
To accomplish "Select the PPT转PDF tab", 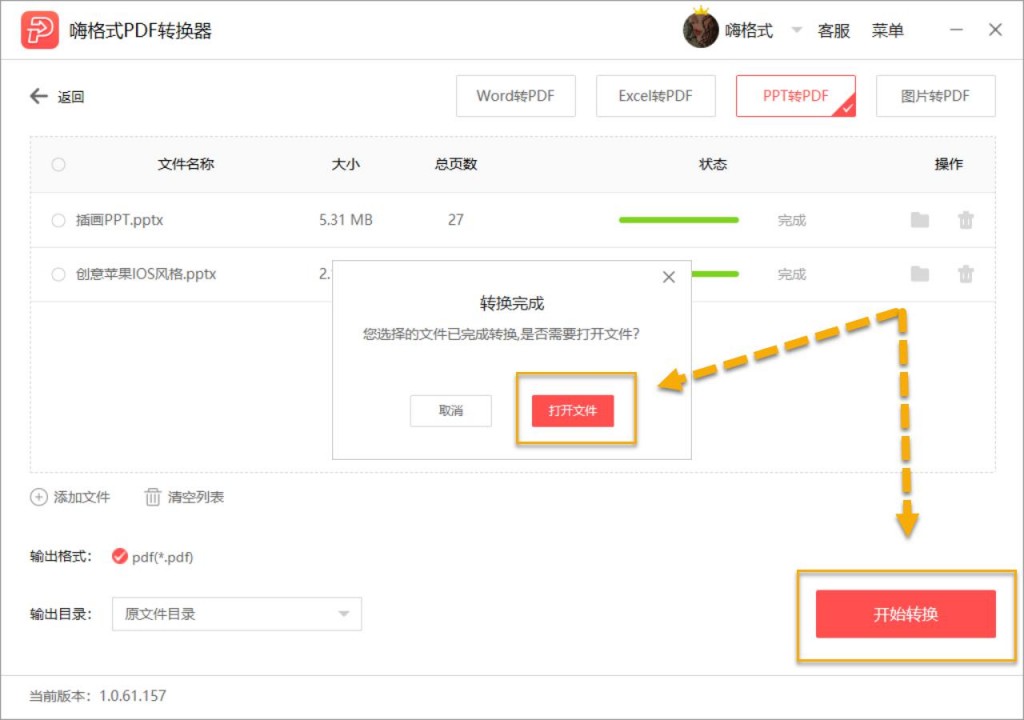I will [x=795, y=96].
